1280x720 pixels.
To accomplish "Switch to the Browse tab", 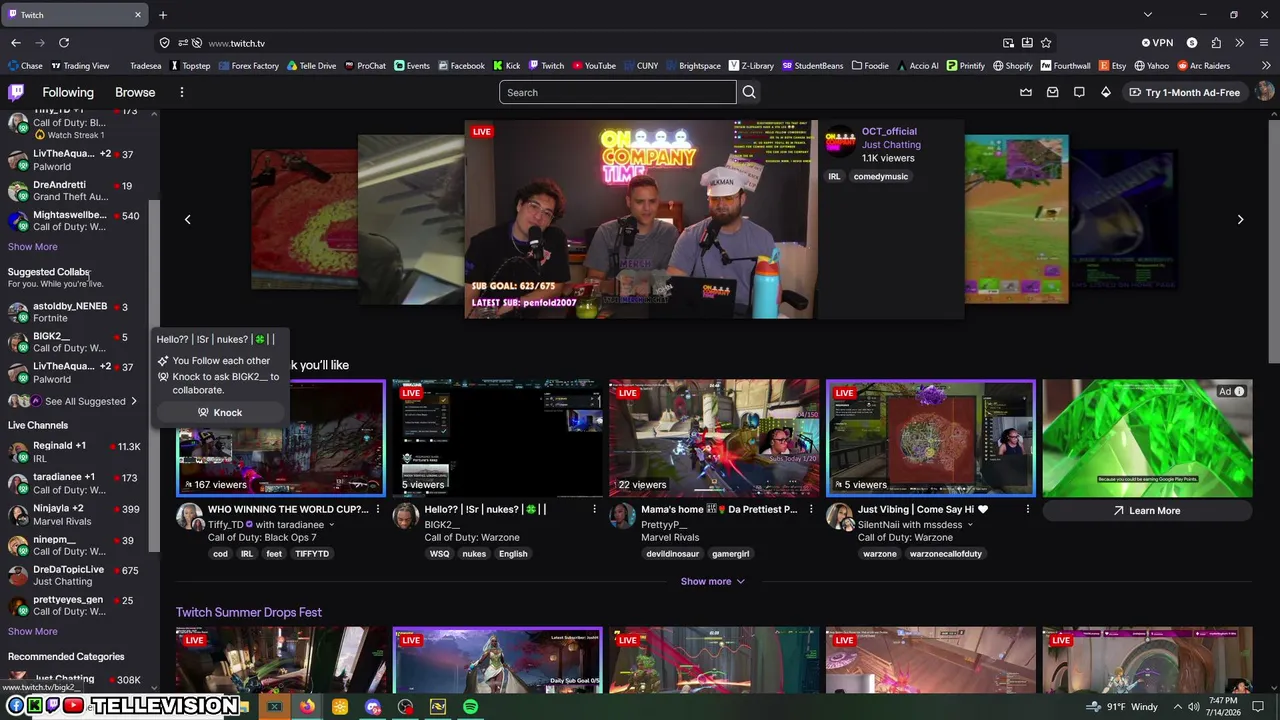I will coord(135,92).
